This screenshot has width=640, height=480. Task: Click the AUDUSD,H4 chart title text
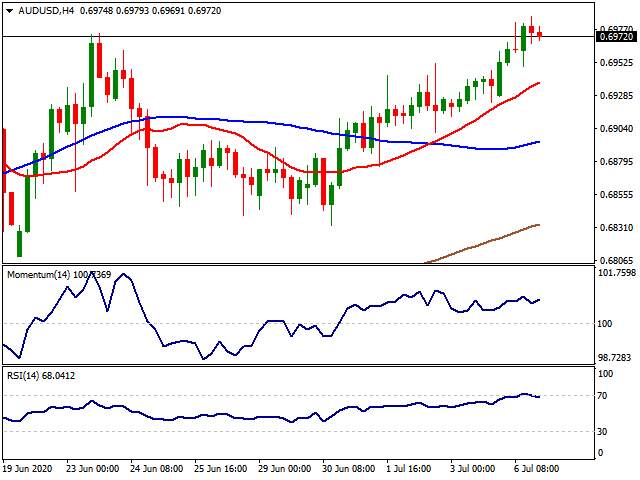[x=46, y=11]
